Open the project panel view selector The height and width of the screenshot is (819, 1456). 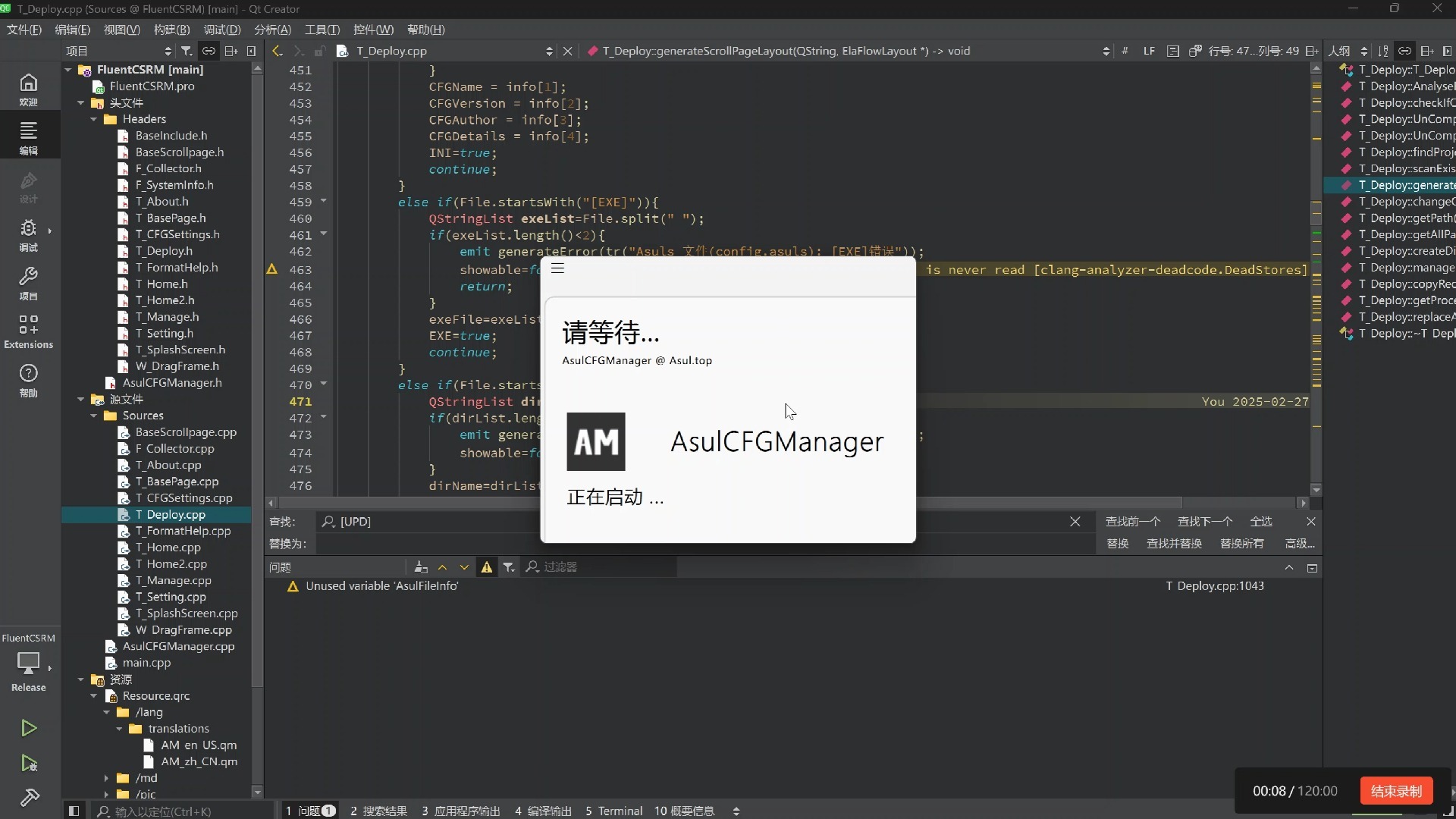[x=119, y=51]
